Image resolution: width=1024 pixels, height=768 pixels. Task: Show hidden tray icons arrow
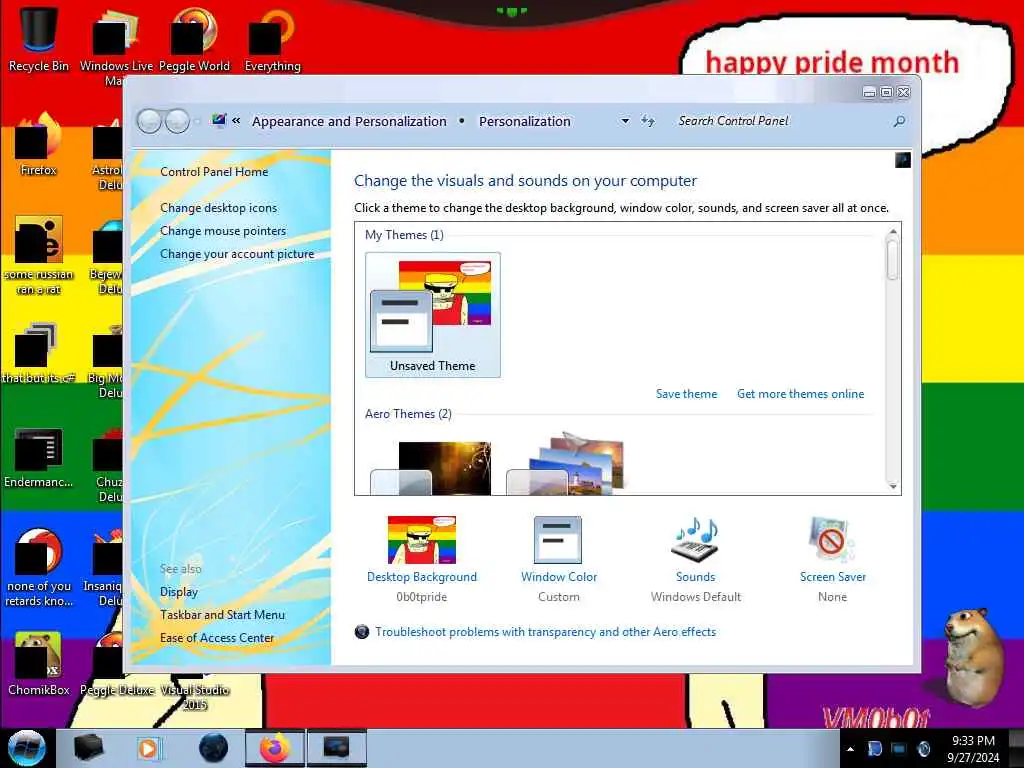pyautogui.click(x=850, y=749)
